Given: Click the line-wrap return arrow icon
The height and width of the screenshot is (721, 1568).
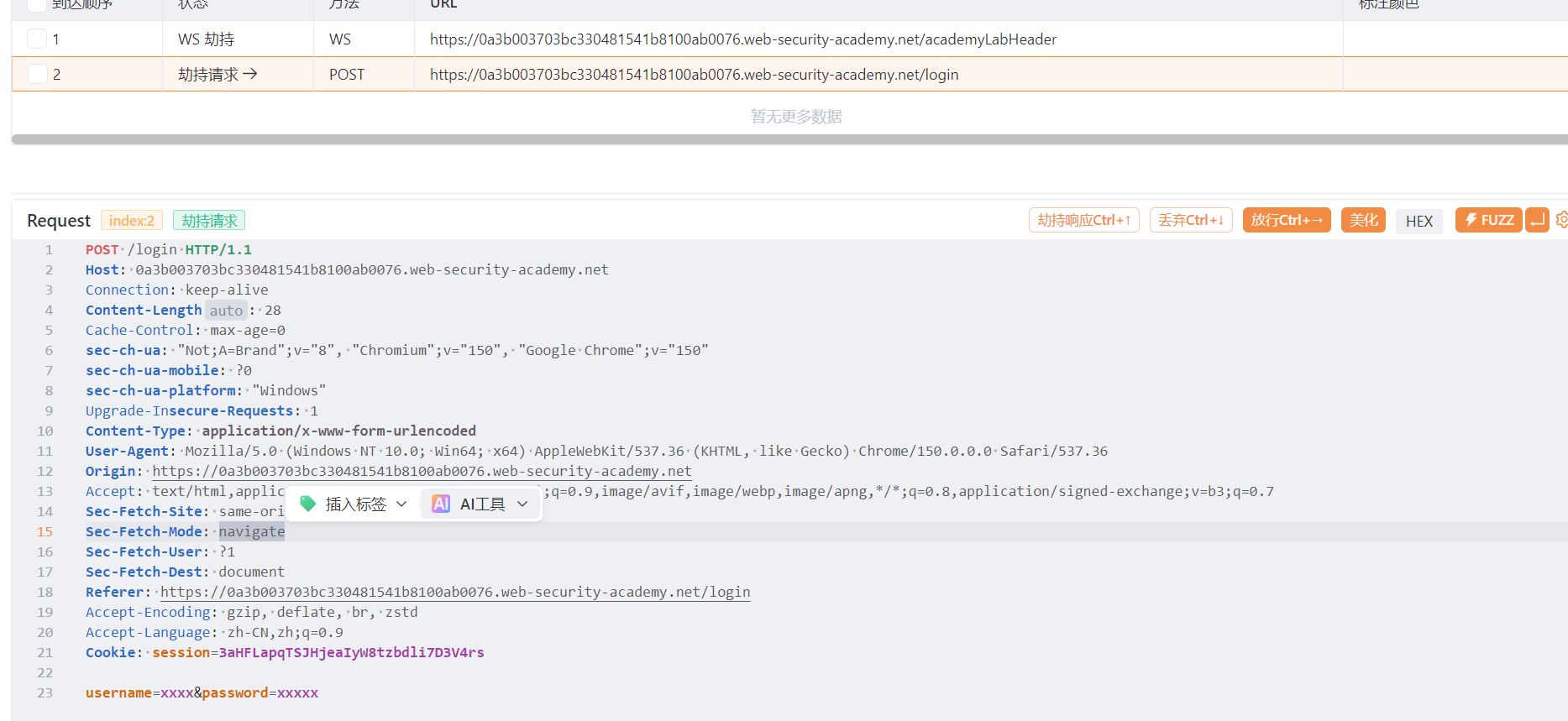Looking at the screenshot, I should [x=1537, y=220].
